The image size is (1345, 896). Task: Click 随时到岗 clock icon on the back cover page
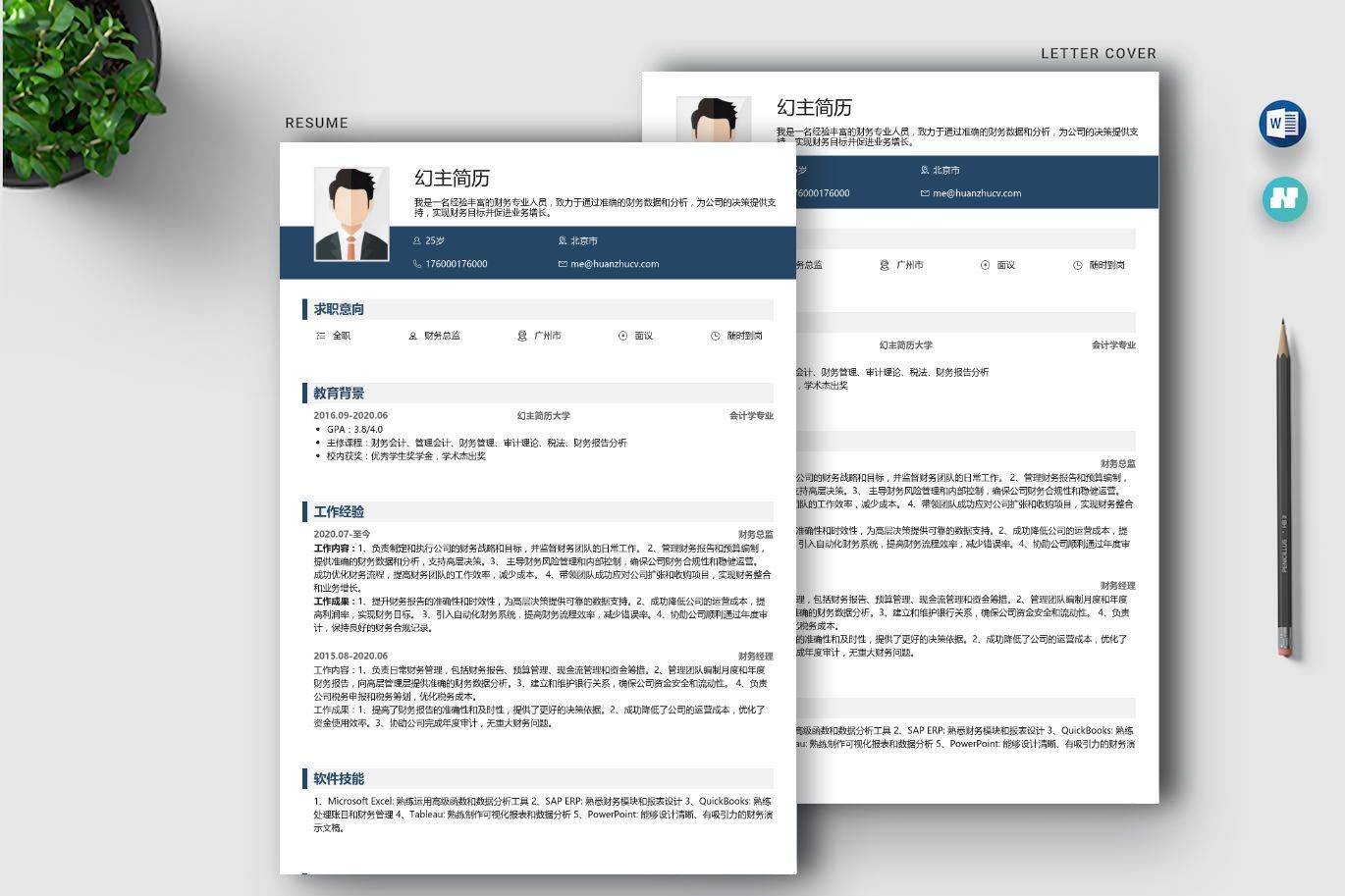pyautogui.click(x=1078, y=265)
